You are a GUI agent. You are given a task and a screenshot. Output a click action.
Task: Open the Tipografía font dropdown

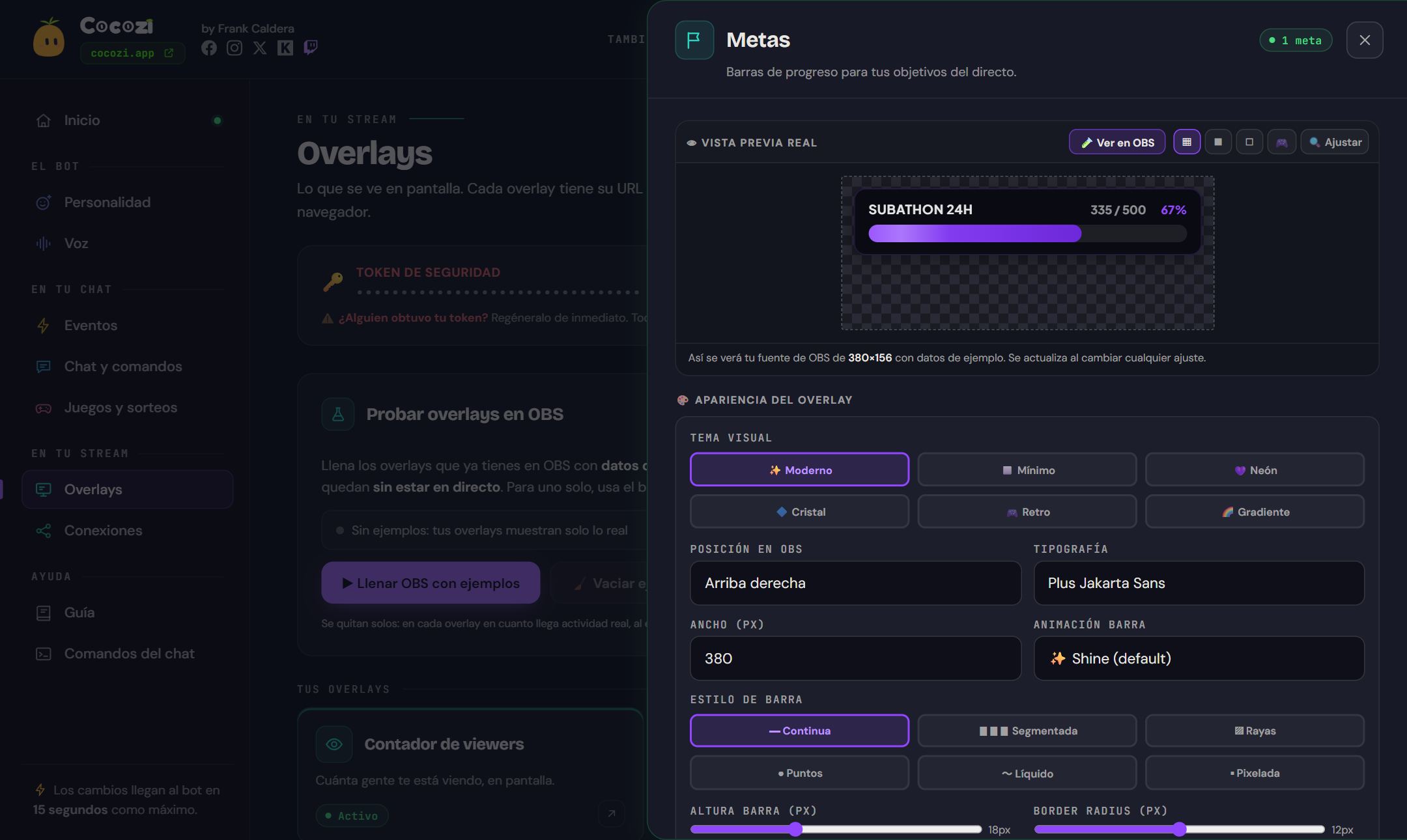[1199, 583]
